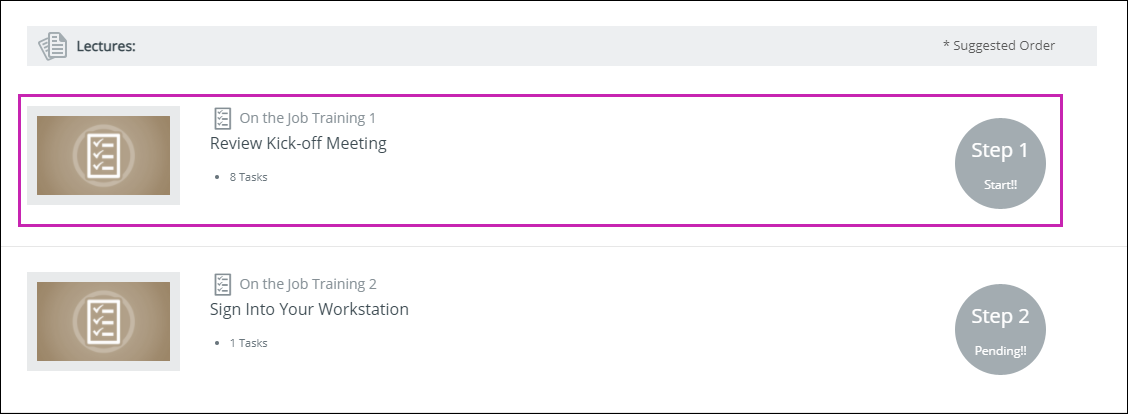Click checklist icon beside On the Job Training 2

223,284
